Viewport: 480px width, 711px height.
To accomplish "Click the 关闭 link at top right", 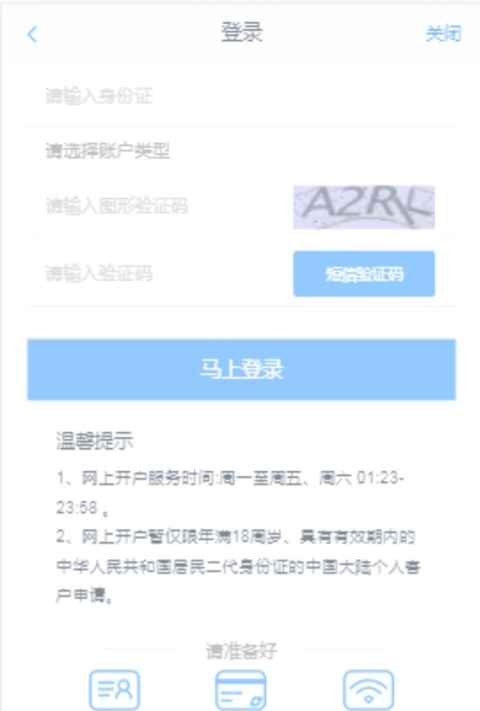I will [x=443, y=34].
